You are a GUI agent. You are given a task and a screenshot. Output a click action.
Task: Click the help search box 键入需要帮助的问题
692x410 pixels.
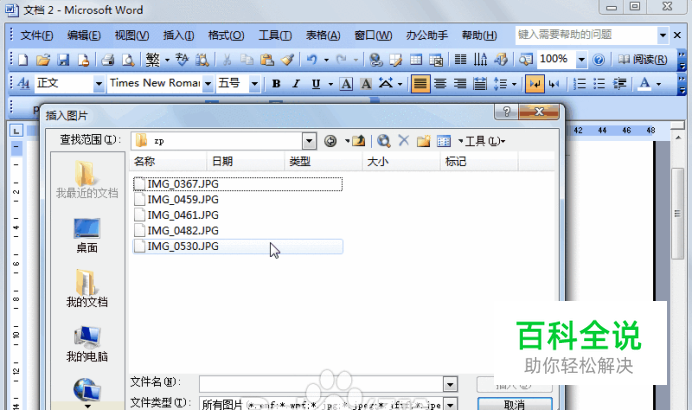tap(586, 35)
